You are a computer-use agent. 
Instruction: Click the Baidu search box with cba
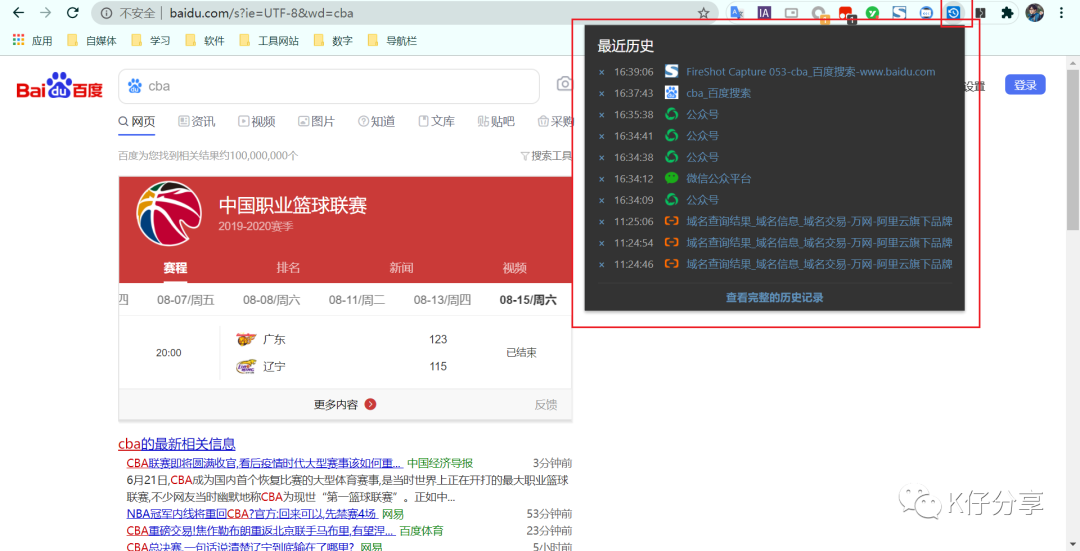(329, 86)
